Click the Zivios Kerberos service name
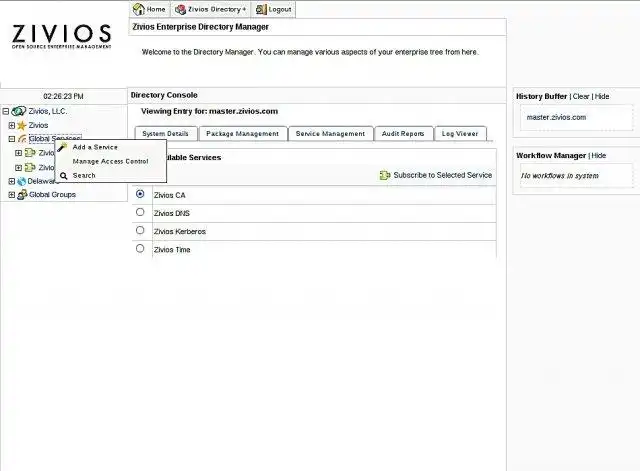The width and height of the screenshot is (640, 471). click(180, 231)
